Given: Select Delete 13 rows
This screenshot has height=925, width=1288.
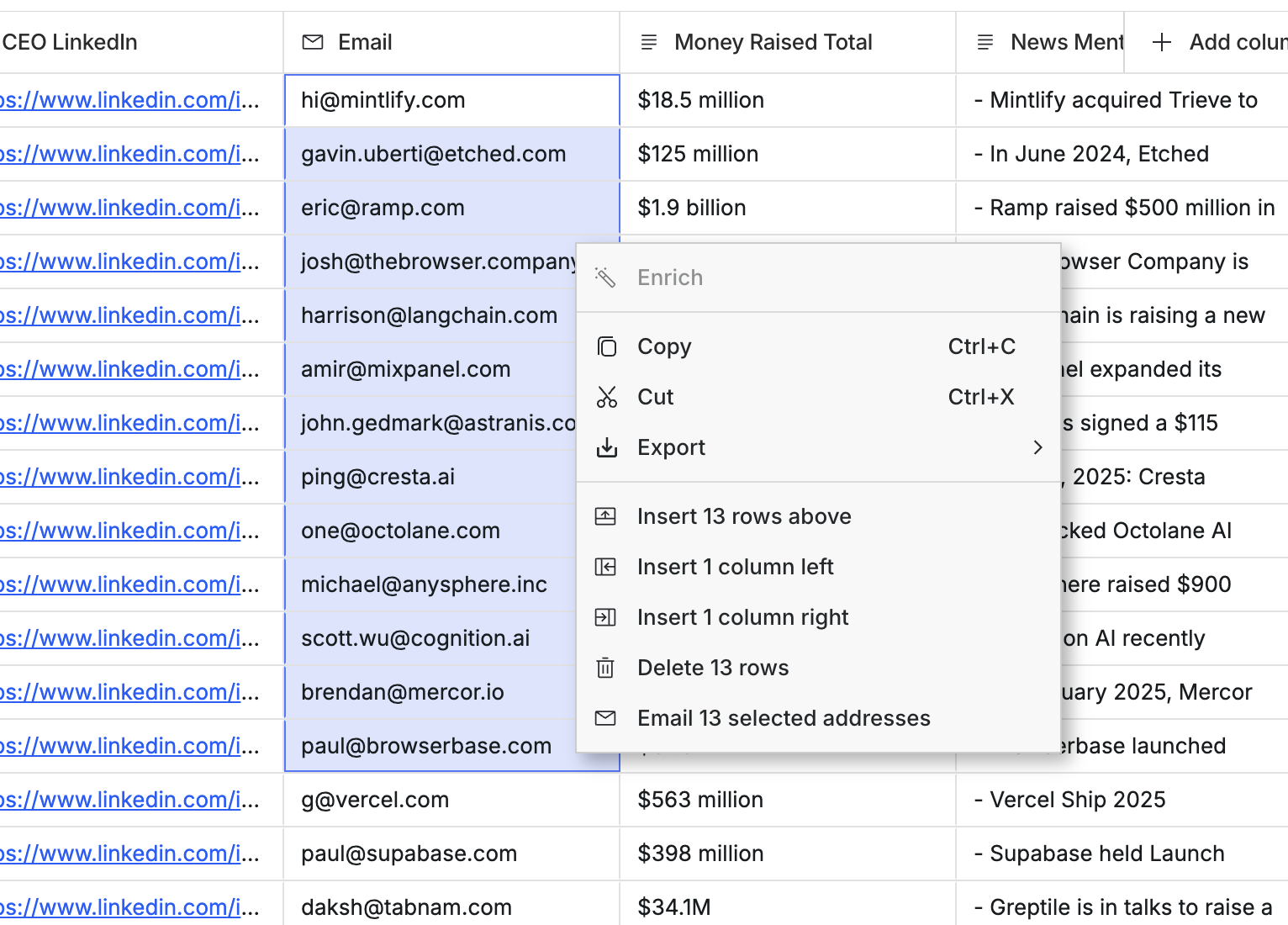Looking at the screenshot, I should coord(818,668).
